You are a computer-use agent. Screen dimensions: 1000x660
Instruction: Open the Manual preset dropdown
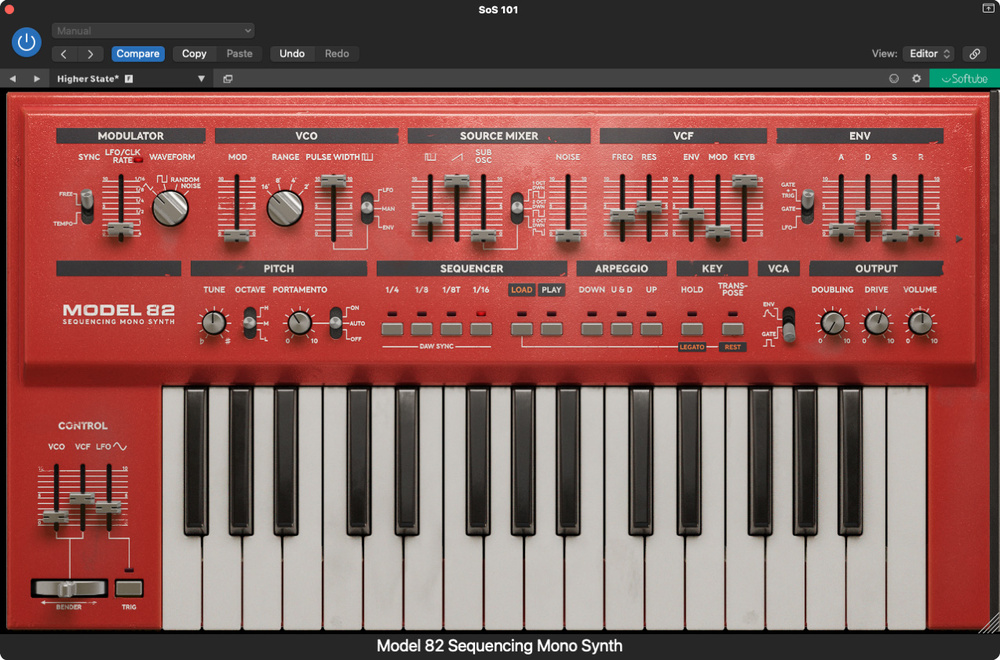152,30
